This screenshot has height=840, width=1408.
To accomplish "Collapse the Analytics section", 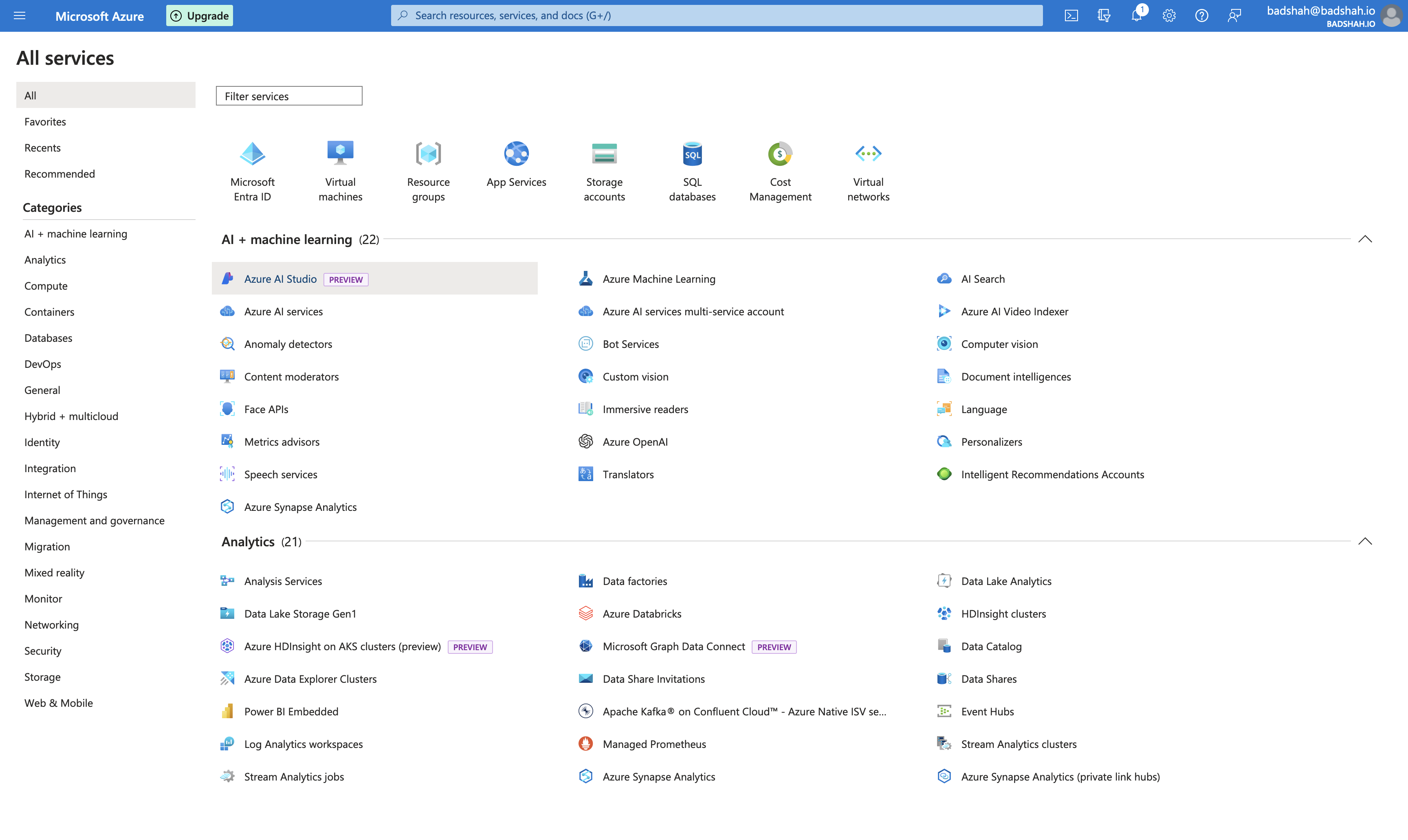I will click(1366, 541).
